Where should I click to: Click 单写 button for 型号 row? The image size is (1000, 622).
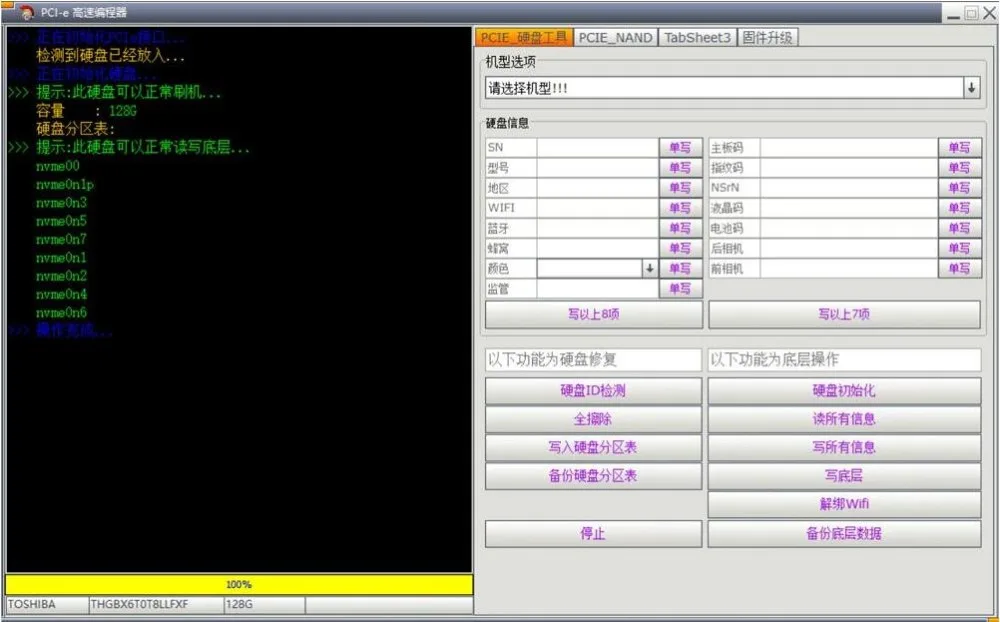coord(680,168)
